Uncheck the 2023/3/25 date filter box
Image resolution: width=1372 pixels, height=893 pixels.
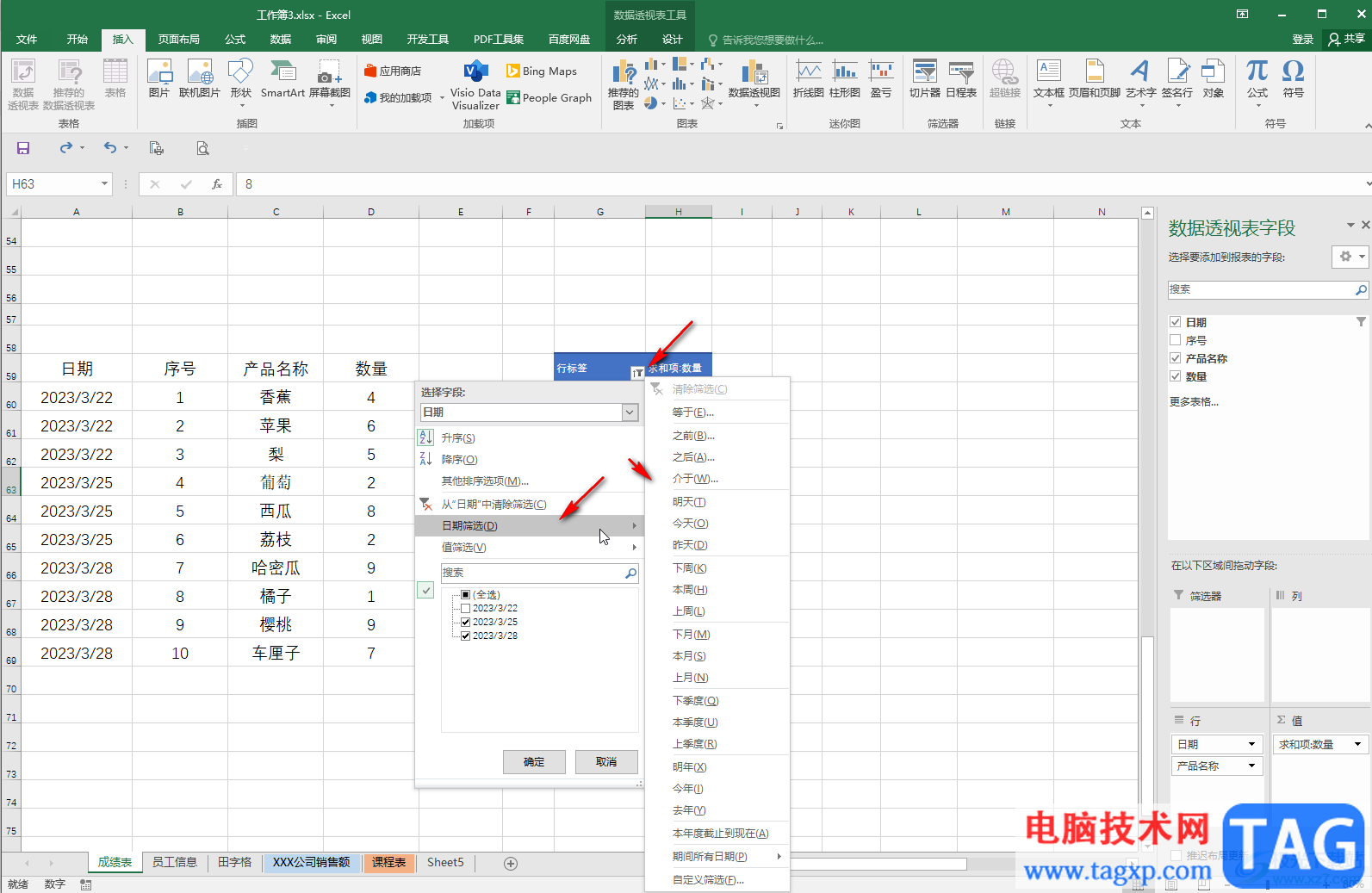[x=466, y=622]
